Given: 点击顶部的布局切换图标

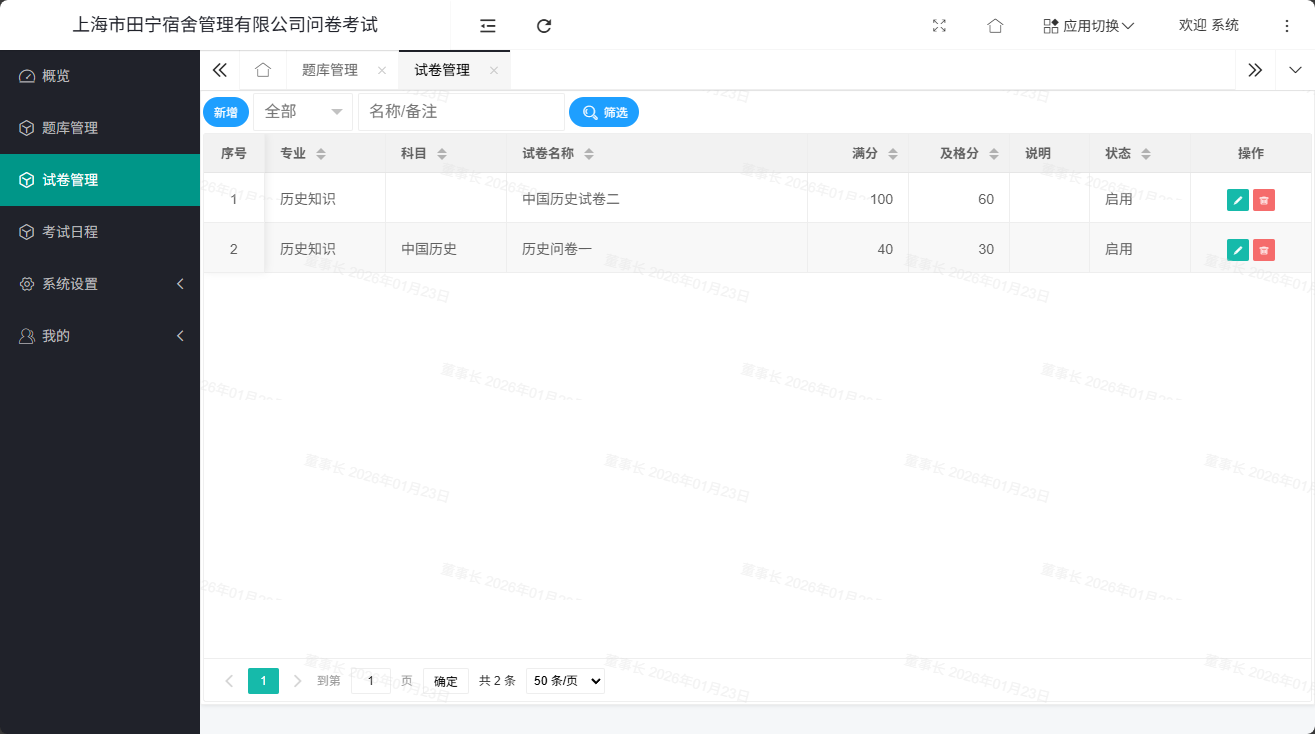Looking at the screenshot, I should click(487, 26).
